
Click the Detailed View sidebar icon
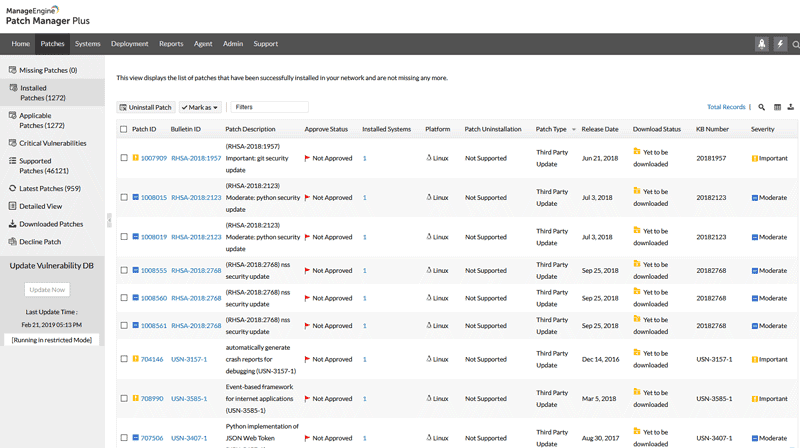(12, 206)
